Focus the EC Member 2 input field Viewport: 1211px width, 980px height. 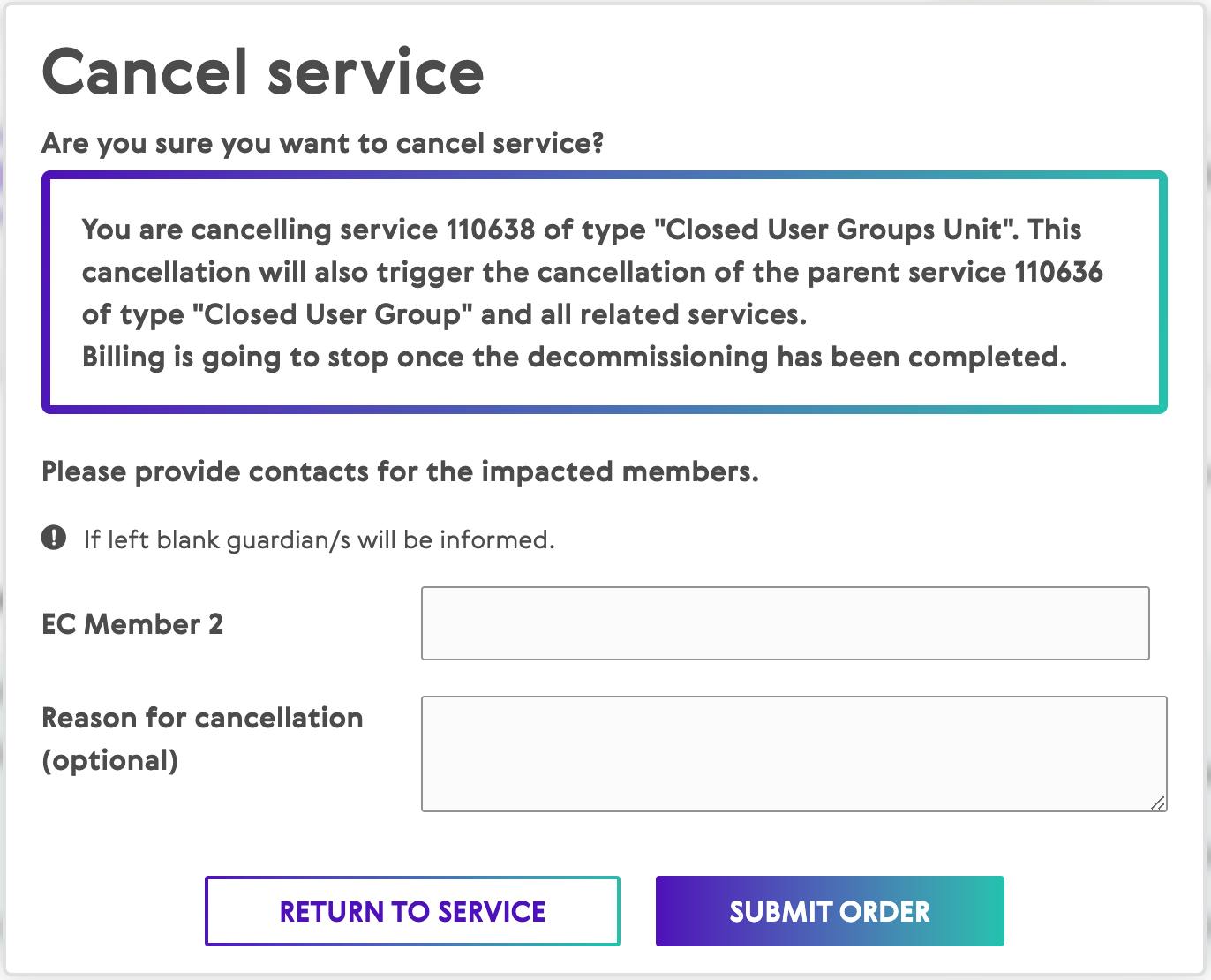point(785,623)
